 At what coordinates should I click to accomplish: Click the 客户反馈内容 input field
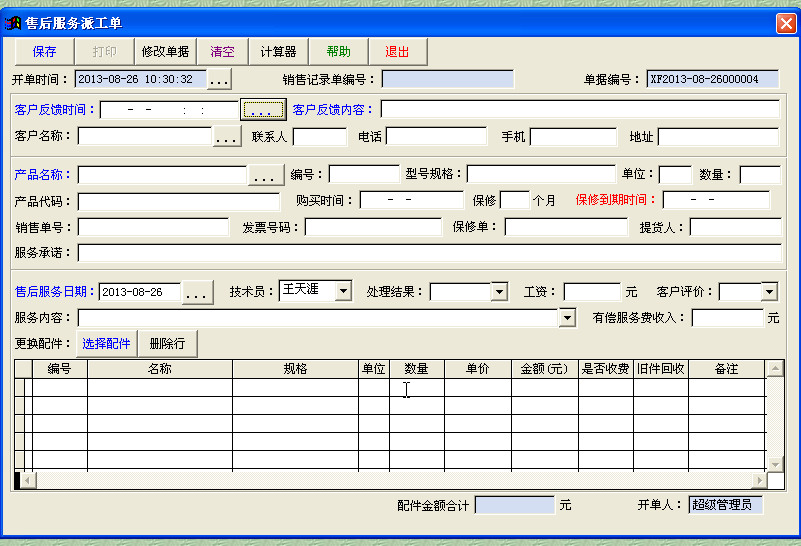[x=580, y=109]
